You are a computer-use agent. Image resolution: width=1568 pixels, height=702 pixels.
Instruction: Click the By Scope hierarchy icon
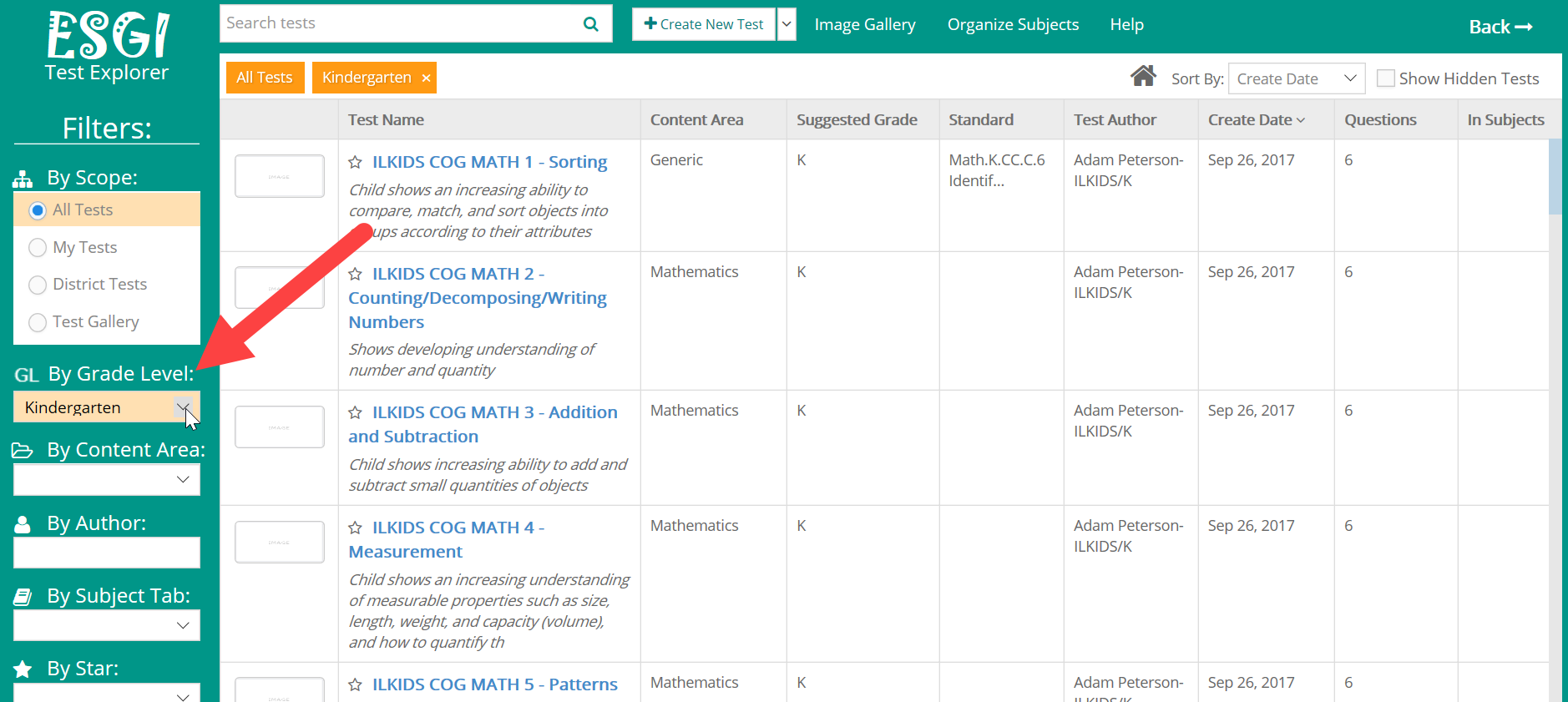[x=23, y=179]
